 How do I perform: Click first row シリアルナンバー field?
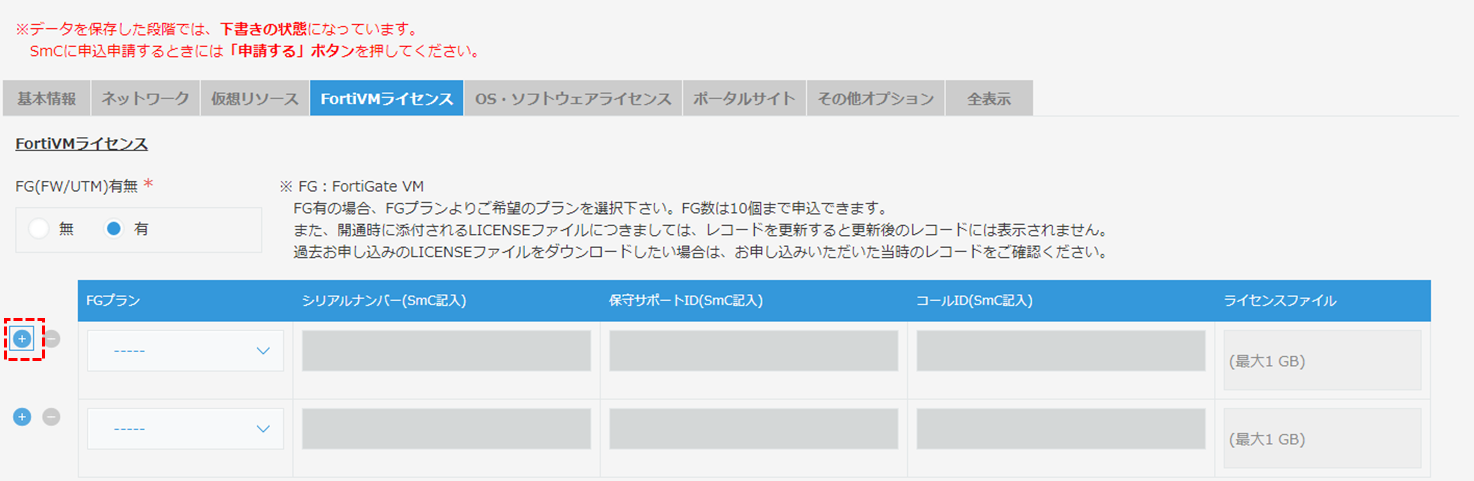click(446, 351)
